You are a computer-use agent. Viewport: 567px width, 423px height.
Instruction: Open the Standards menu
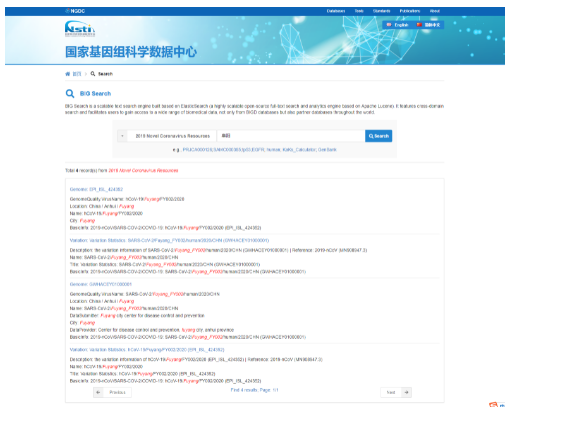click(x=381, y=11)
